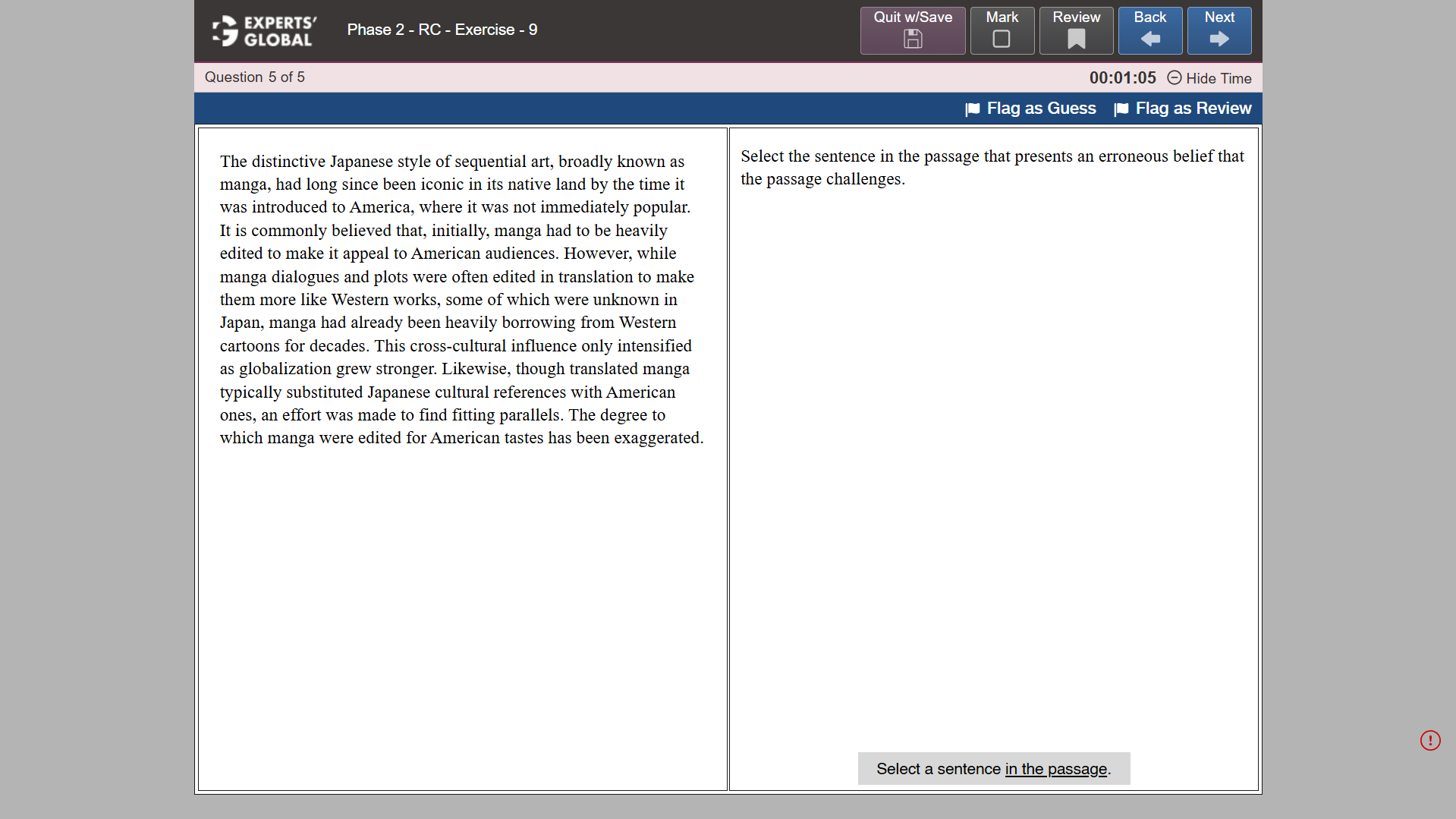Open the Review screen
This screenshot has width=1456, height=819.
click(x=1075, y=30)
